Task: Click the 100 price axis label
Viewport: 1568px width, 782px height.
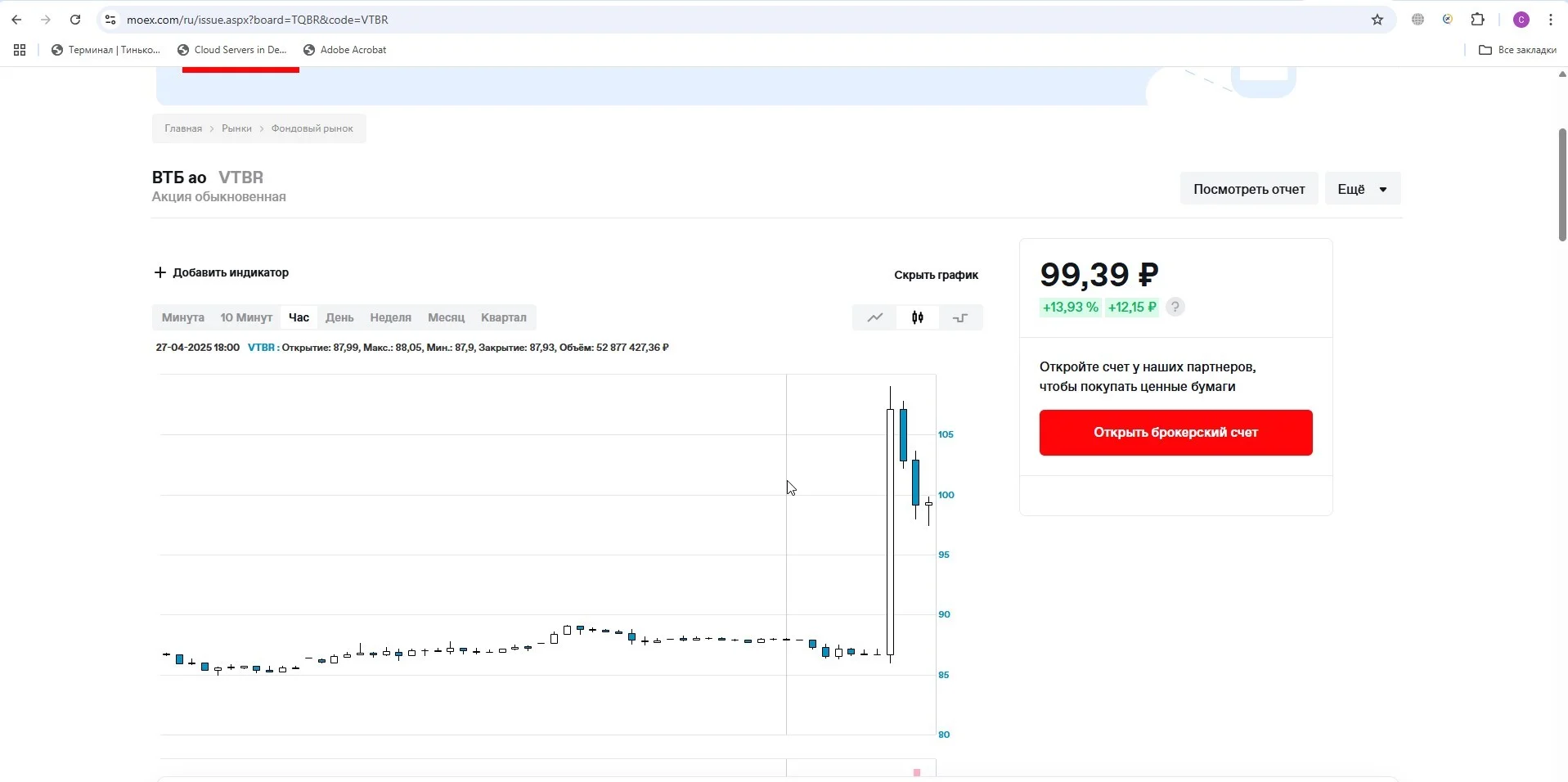Action: (x=946, y=495)
